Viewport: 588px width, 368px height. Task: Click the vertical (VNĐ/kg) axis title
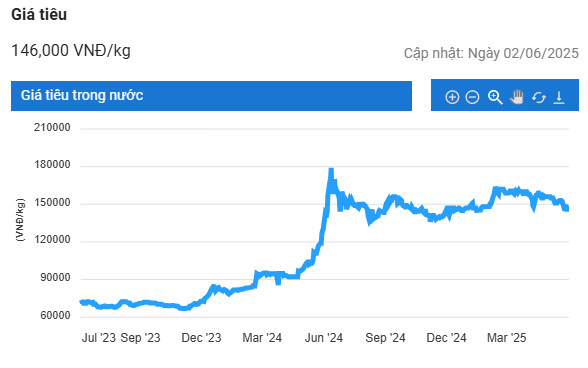tap(20, 220)
